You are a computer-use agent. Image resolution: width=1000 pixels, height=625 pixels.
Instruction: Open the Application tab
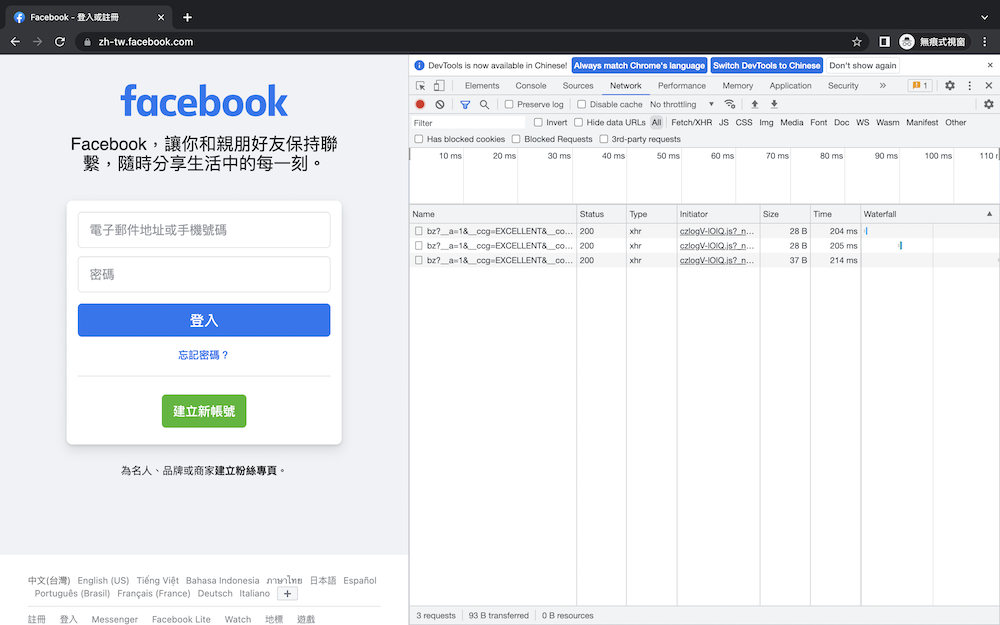(790, 85)
